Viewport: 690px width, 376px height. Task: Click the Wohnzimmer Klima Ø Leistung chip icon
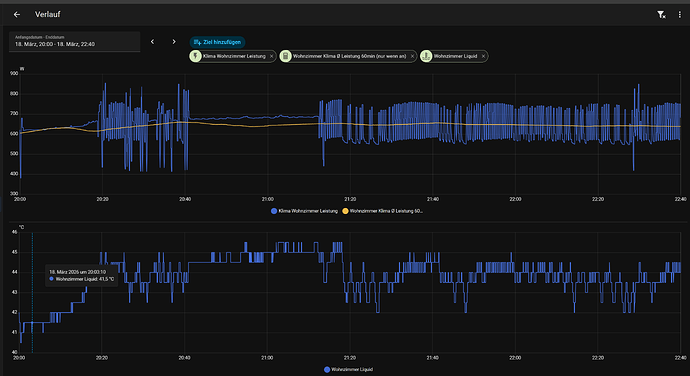tap(286, 56)
